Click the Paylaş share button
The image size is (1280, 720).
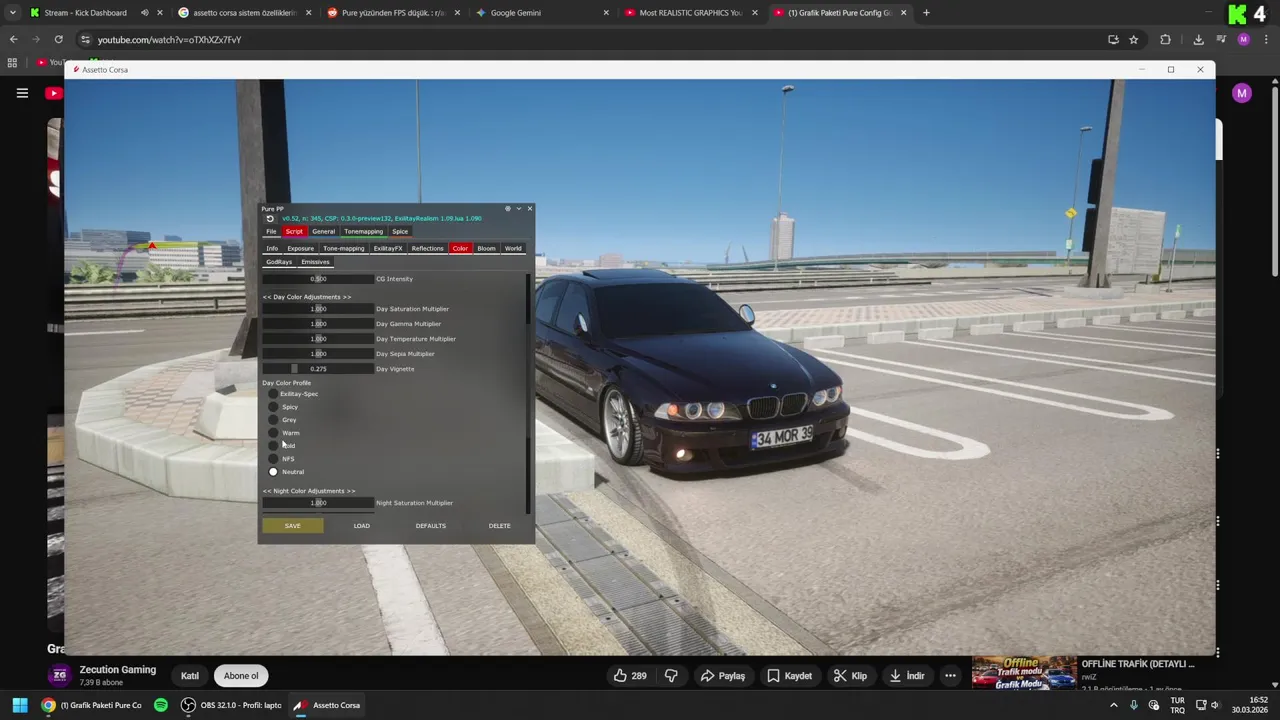tap(722, 676)
